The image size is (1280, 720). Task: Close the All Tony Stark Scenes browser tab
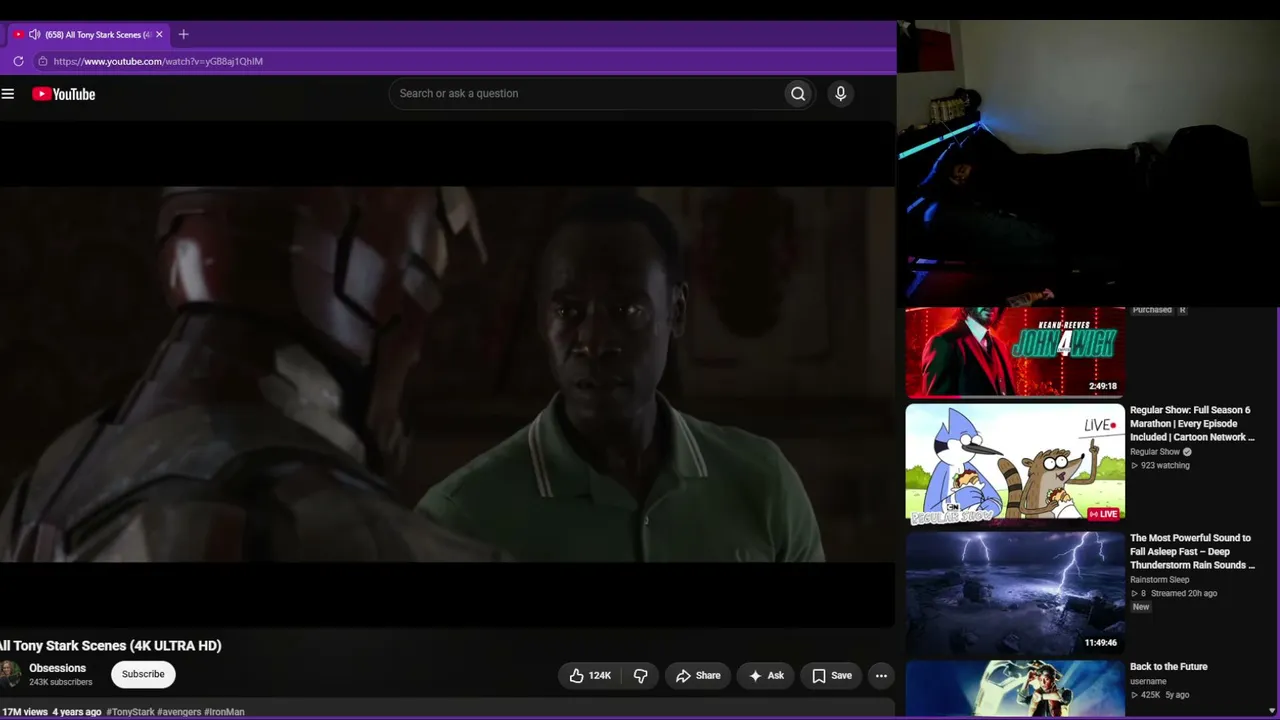159,34
